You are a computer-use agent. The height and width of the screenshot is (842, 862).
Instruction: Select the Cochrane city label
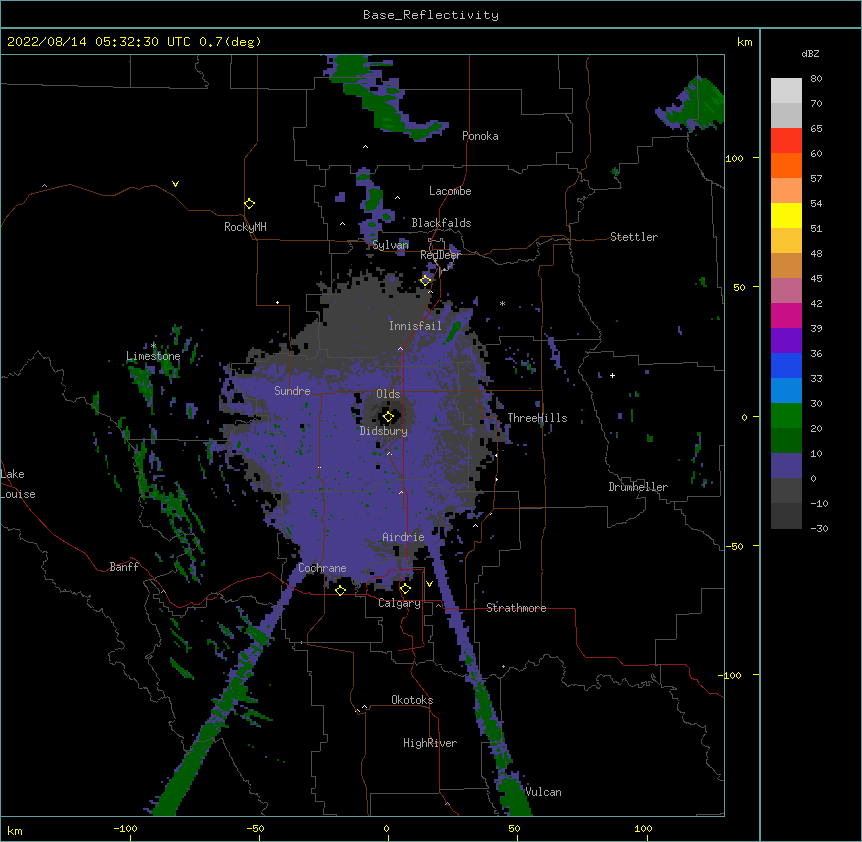pyautogui.click(x=322, y=568)
